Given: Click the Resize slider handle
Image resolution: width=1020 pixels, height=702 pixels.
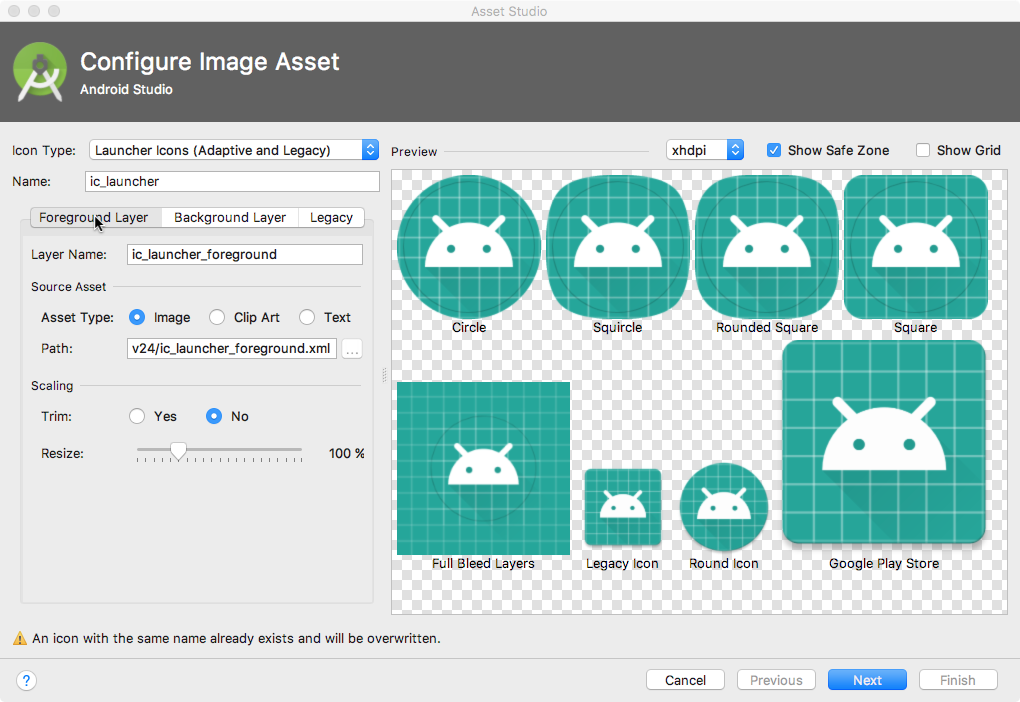Looking at the screenshot, I should tap(178, 452).
